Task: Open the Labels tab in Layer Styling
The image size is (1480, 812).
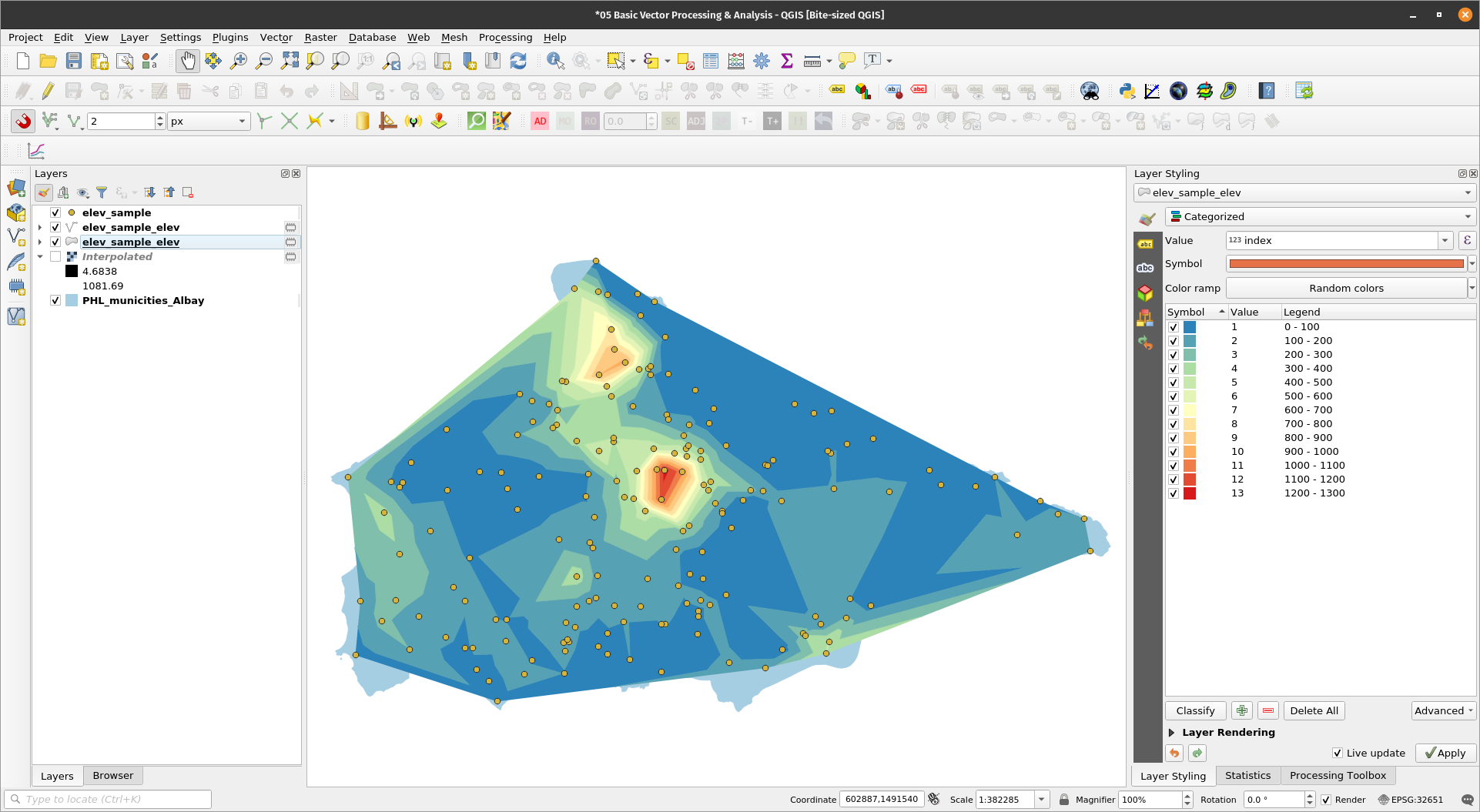Action: (1145, 244)
